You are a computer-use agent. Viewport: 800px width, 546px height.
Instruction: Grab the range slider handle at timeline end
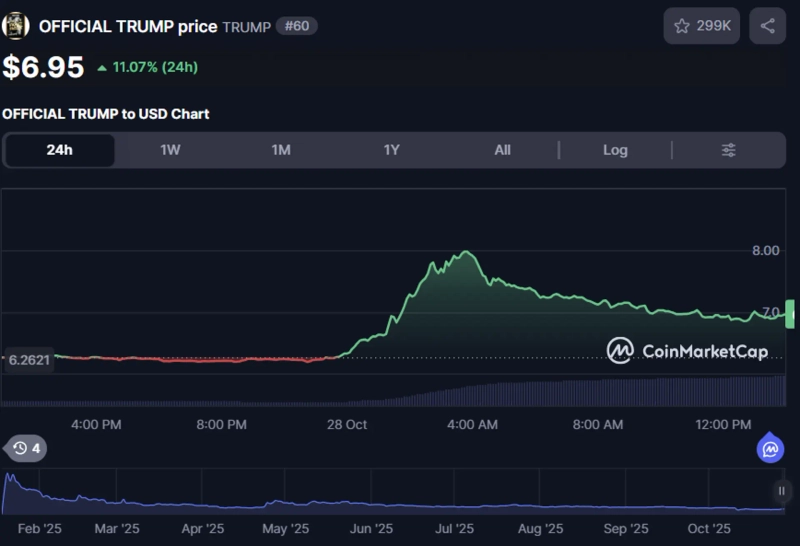782,491
